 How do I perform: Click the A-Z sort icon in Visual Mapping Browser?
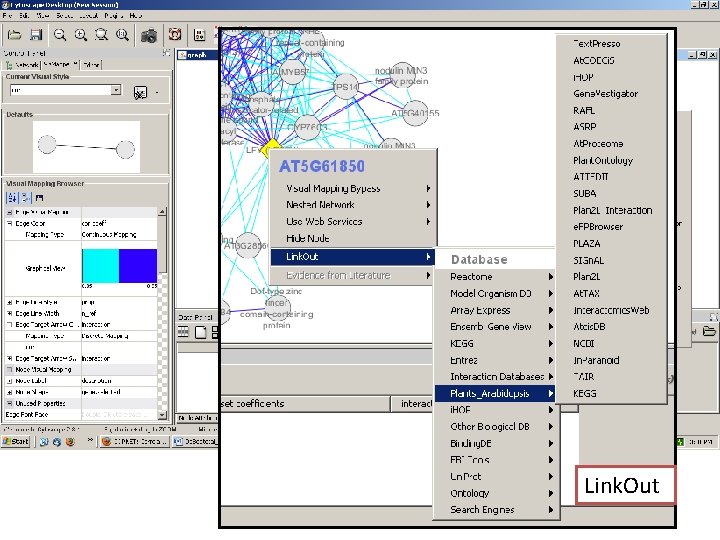pyautogui.click(x=12, y=198)
